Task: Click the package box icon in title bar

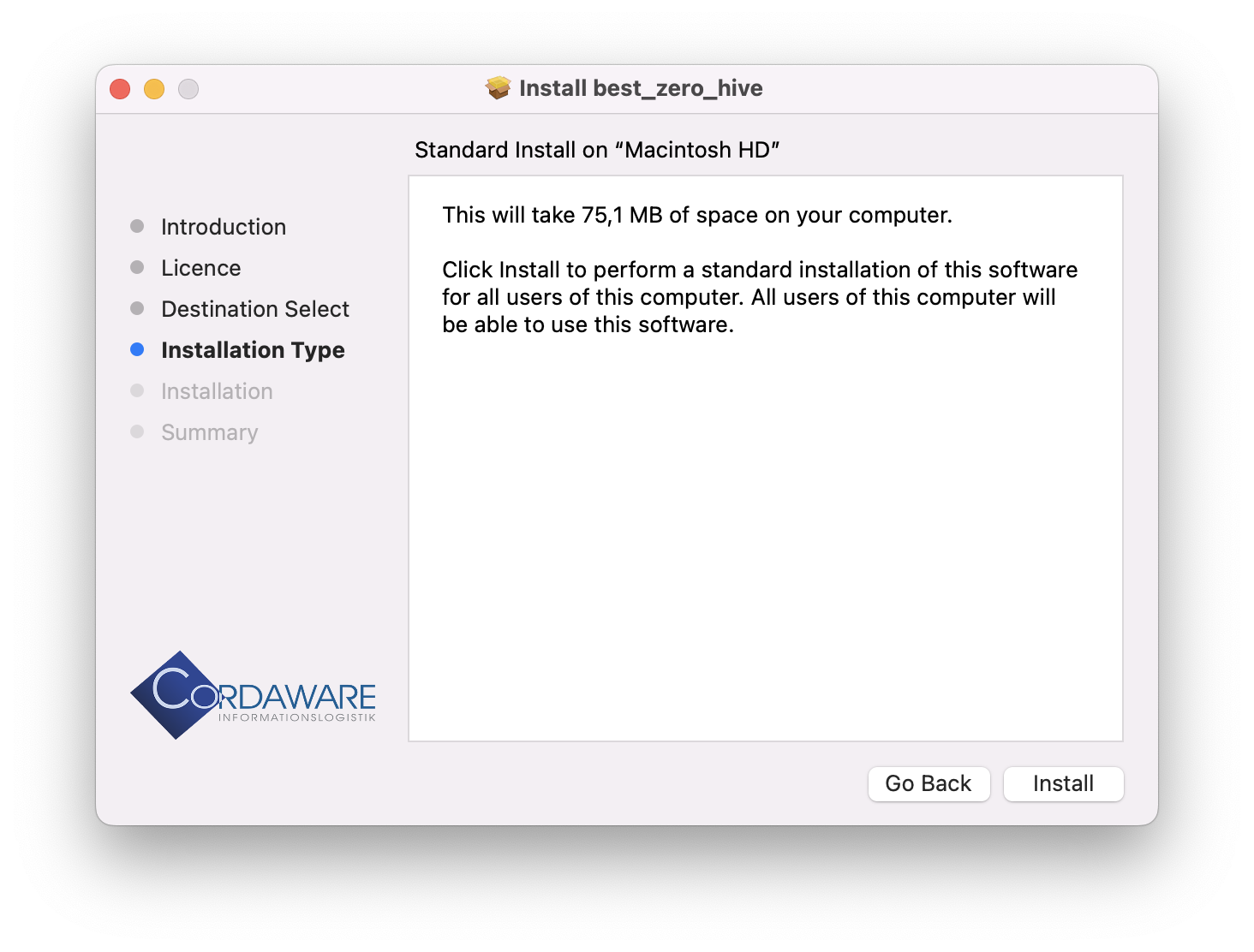Action: [x=498, y=88]
